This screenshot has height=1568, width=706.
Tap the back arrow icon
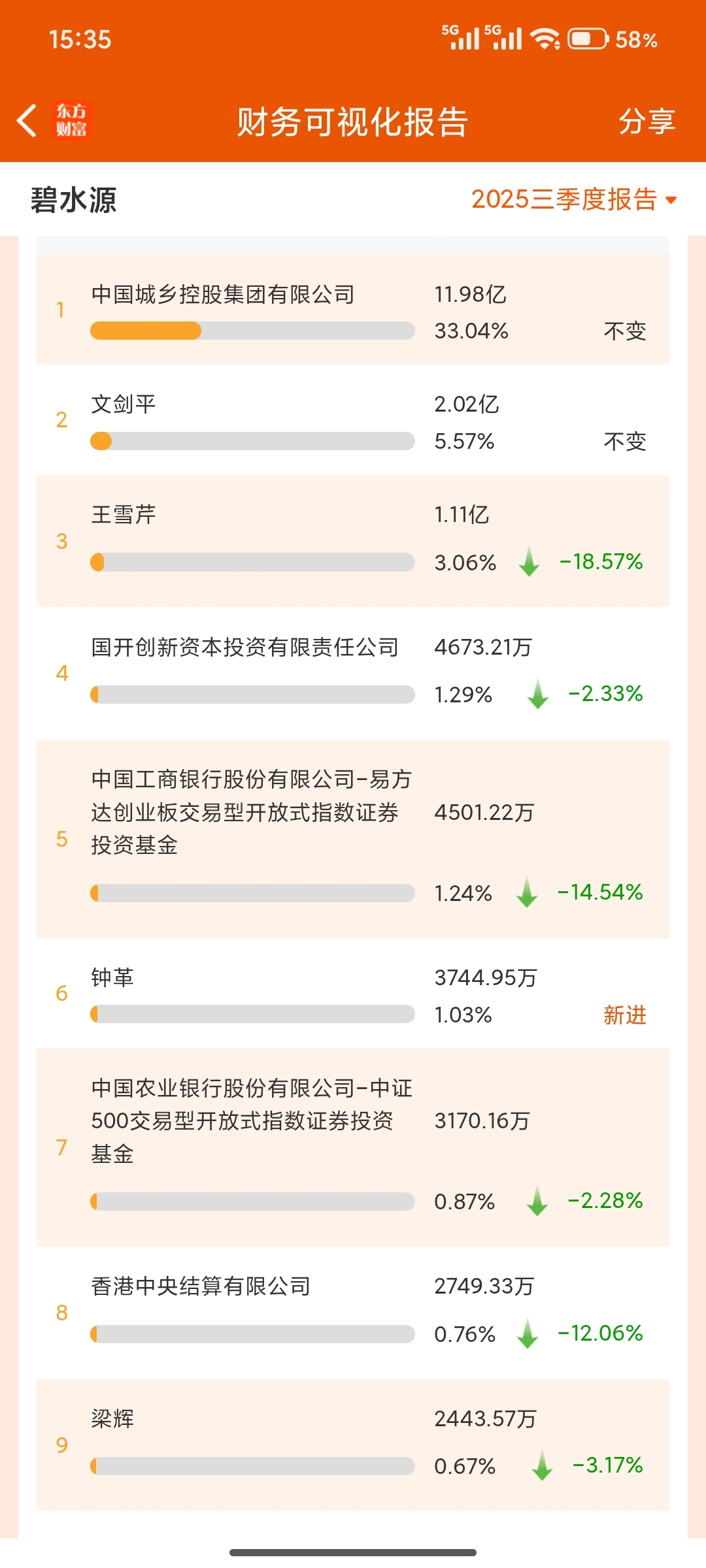(x=27, y=121)
